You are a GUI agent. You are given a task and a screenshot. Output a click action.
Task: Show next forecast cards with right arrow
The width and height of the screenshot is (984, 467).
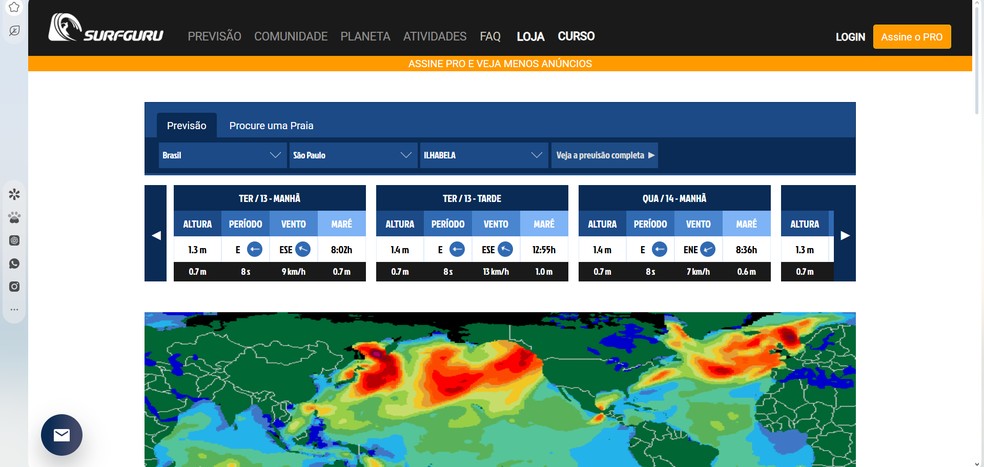(845, 234)
